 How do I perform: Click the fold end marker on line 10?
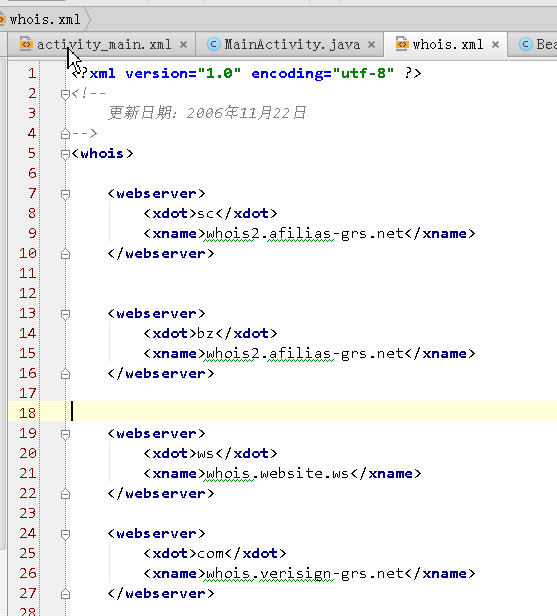(x=65, y=254)
